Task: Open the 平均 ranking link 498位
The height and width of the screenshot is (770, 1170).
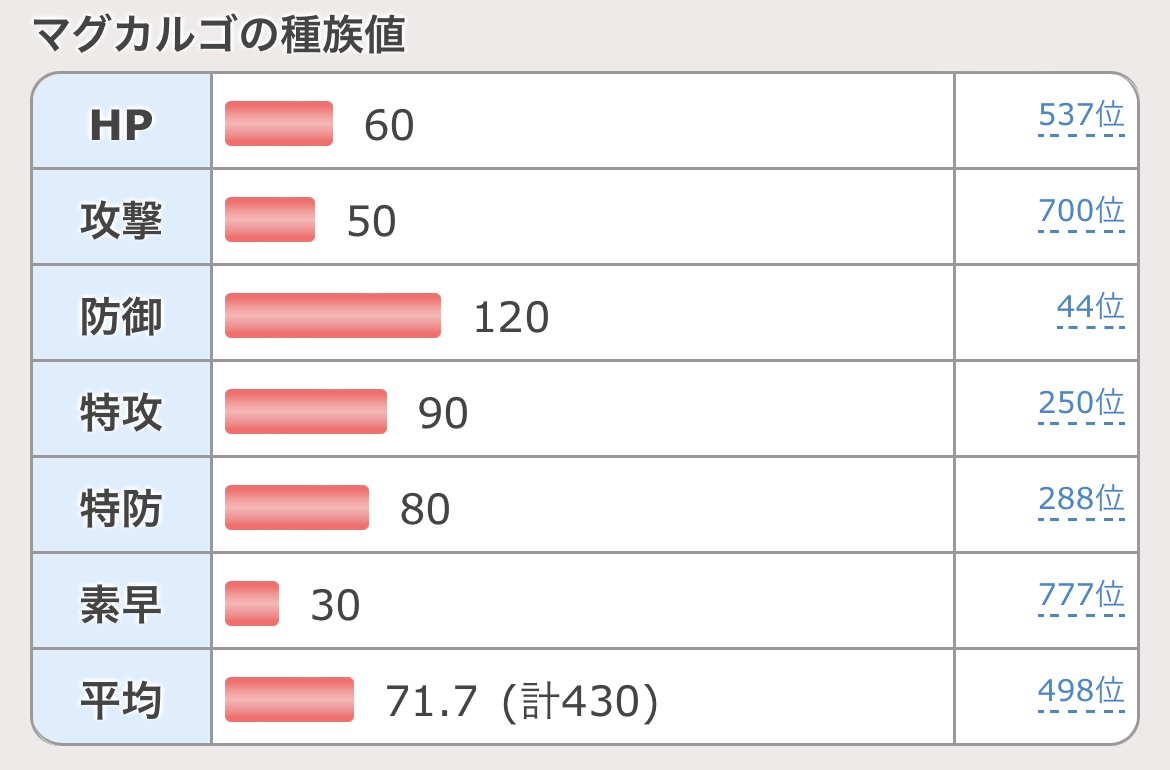Action: point(1081,691)
